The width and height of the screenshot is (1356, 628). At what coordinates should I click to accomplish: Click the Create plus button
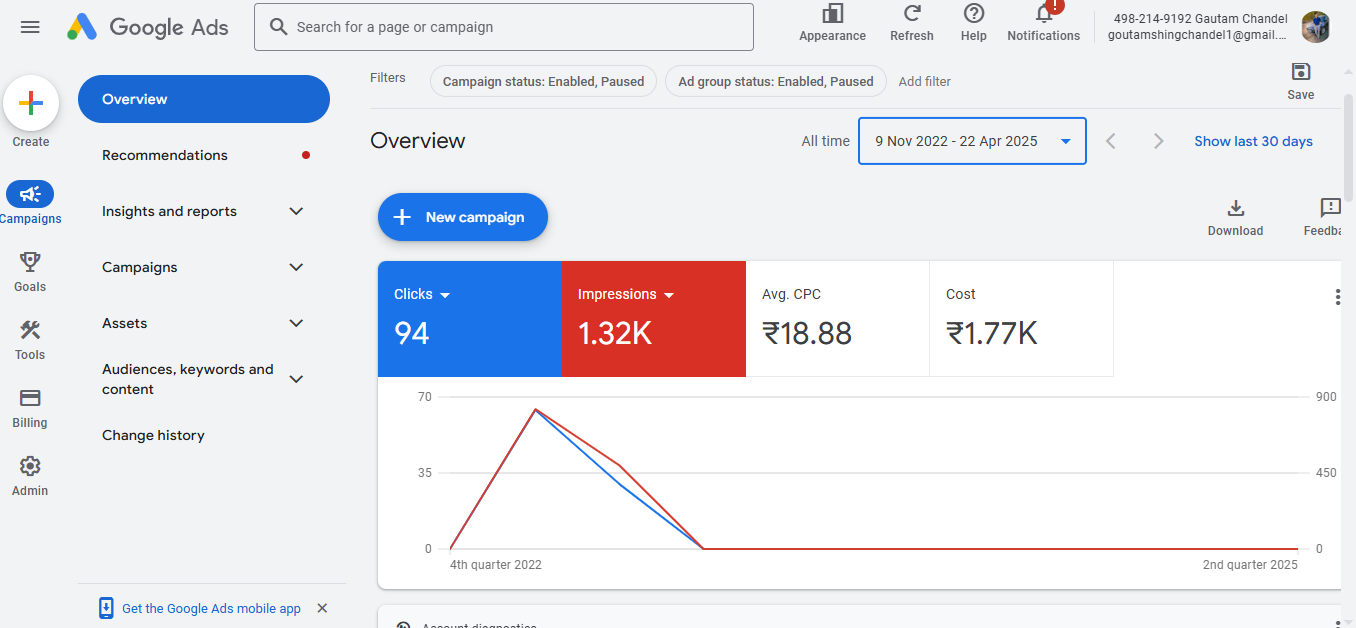31,103
